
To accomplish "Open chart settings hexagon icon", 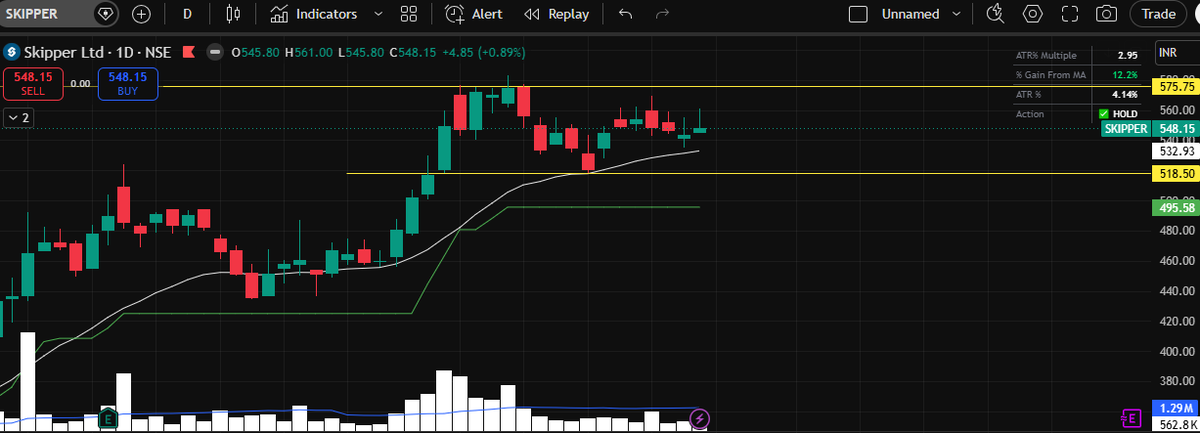I will click(1033, 14).
